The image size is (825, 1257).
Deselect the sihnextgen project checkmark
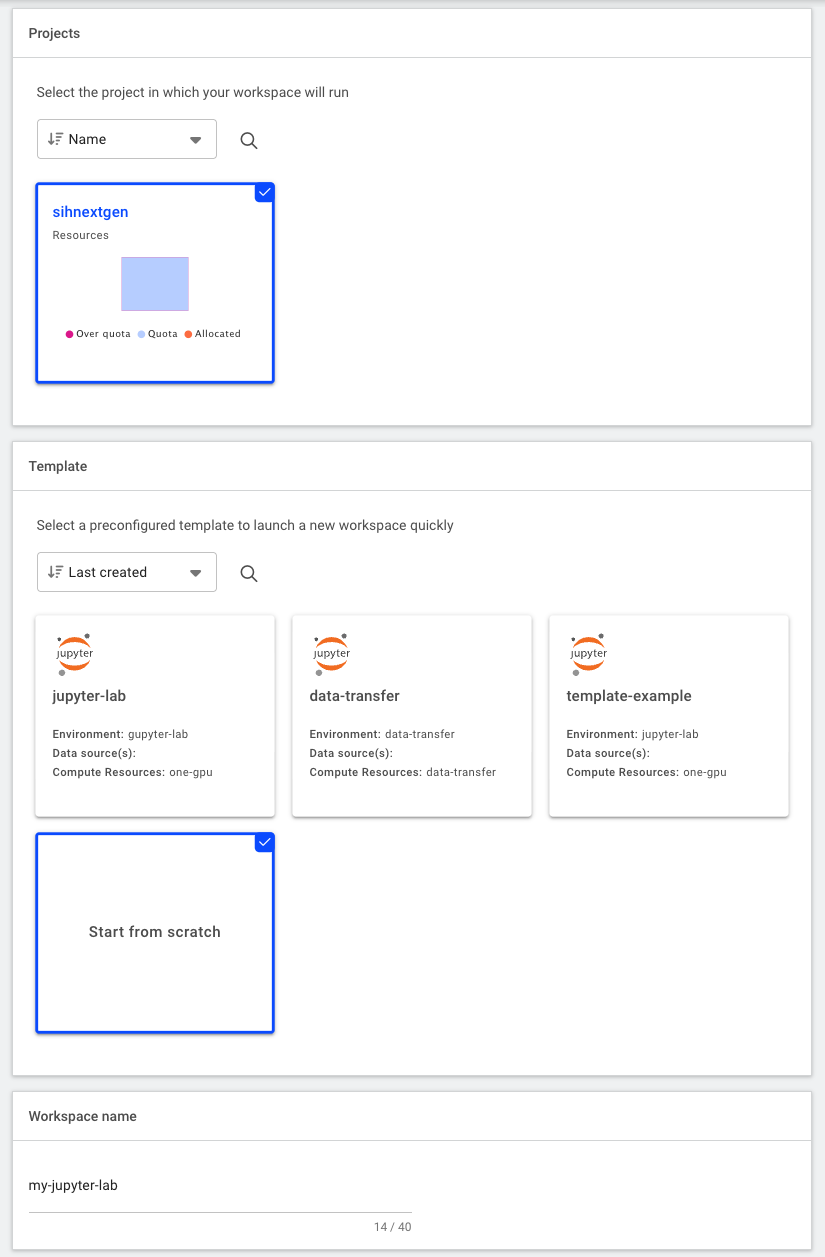[264, 192]
